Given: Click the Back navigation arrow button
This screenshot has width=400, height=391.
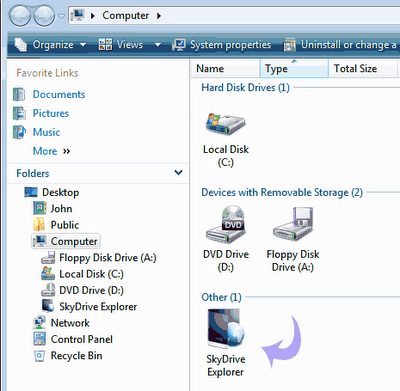Looking at the screenshot, I should (20, 16).
